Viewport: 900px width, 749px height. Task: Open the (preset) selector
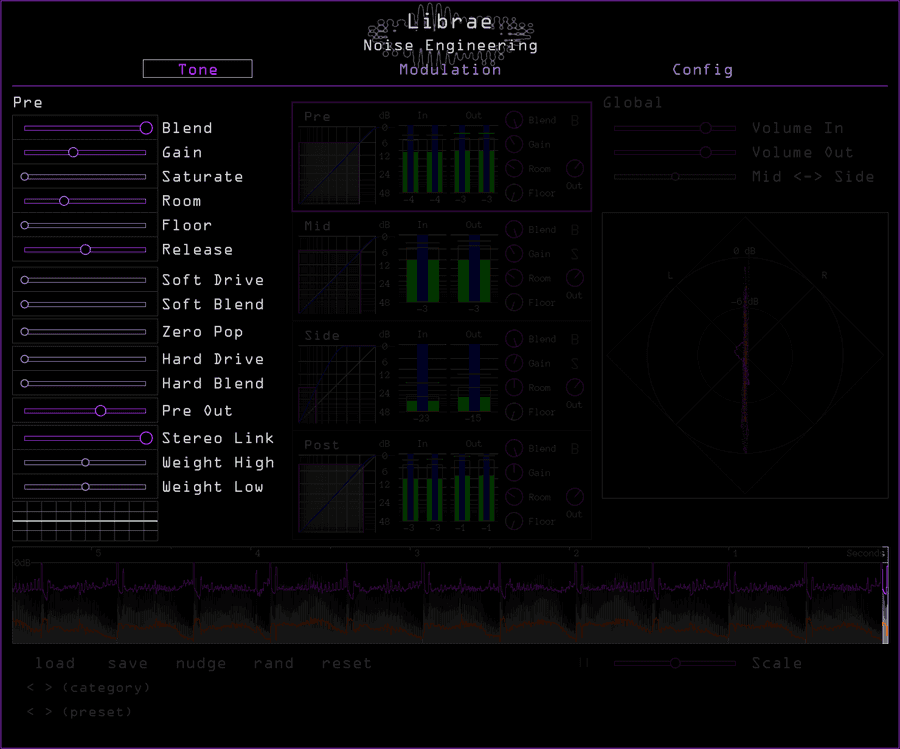coord(97,712)
